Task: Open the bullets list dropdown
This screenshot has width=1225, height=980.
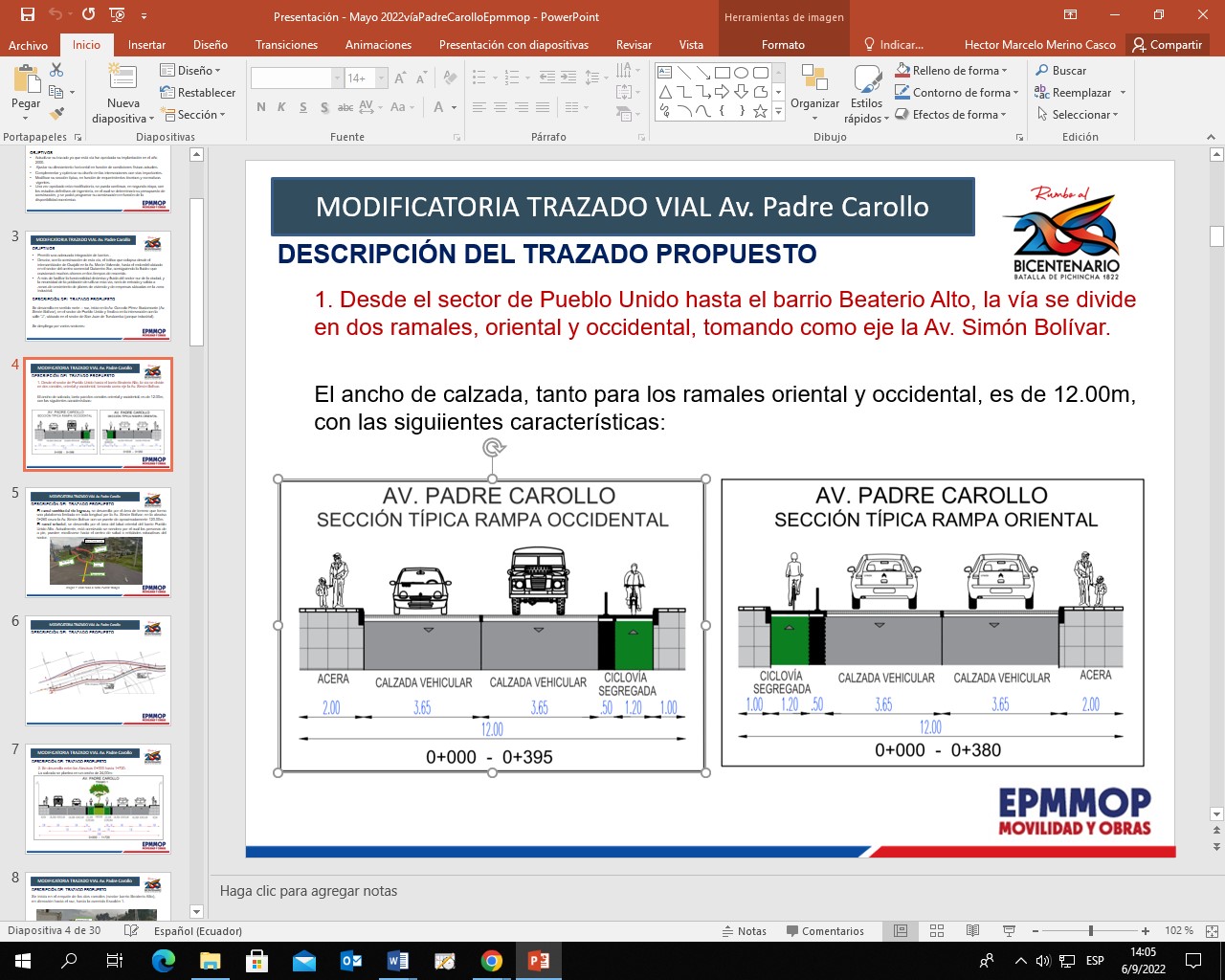Action: pyautogui.click(x=494, y=78)
